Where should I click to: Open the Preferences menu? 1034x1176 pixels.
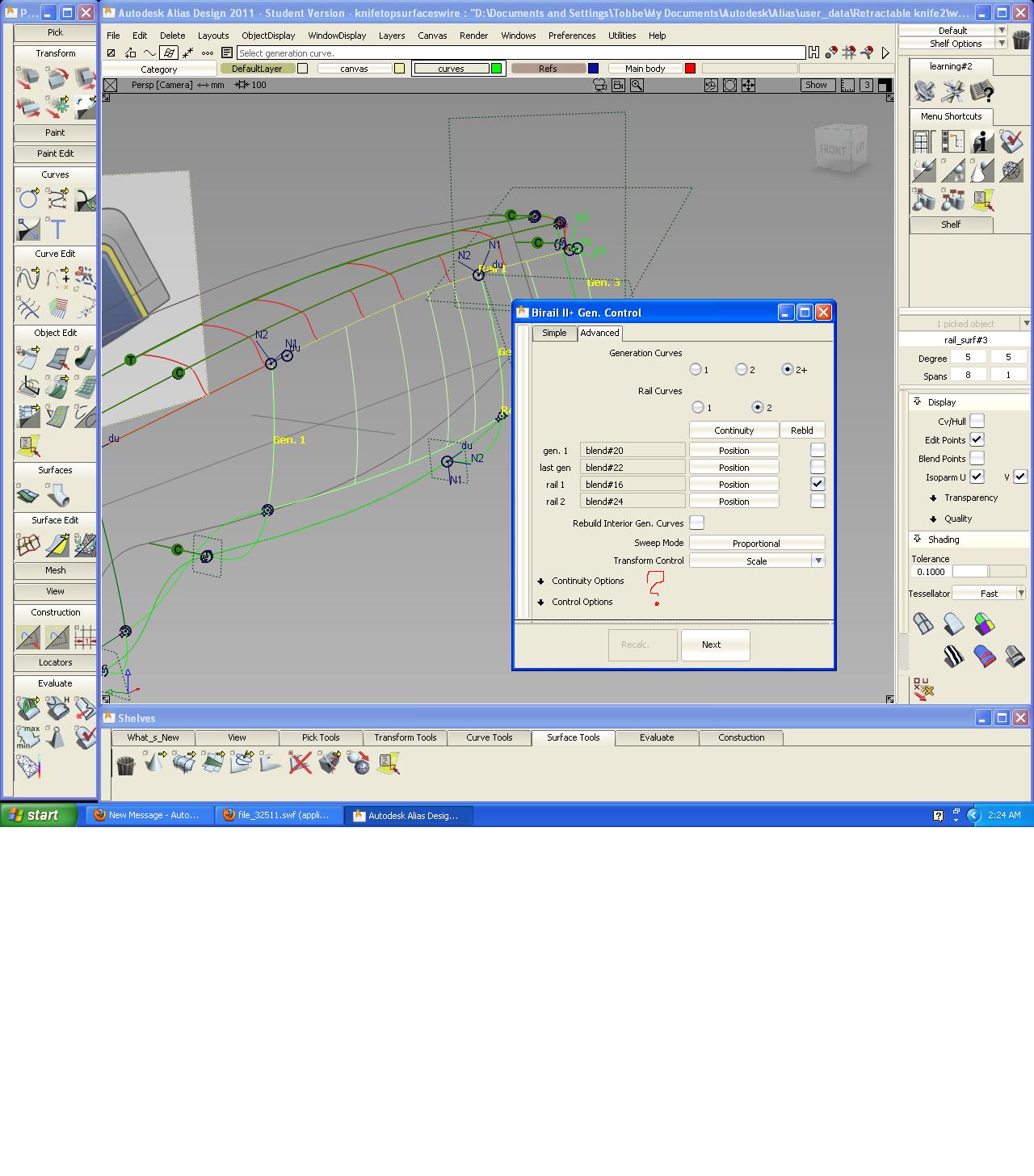pos(572,36)
